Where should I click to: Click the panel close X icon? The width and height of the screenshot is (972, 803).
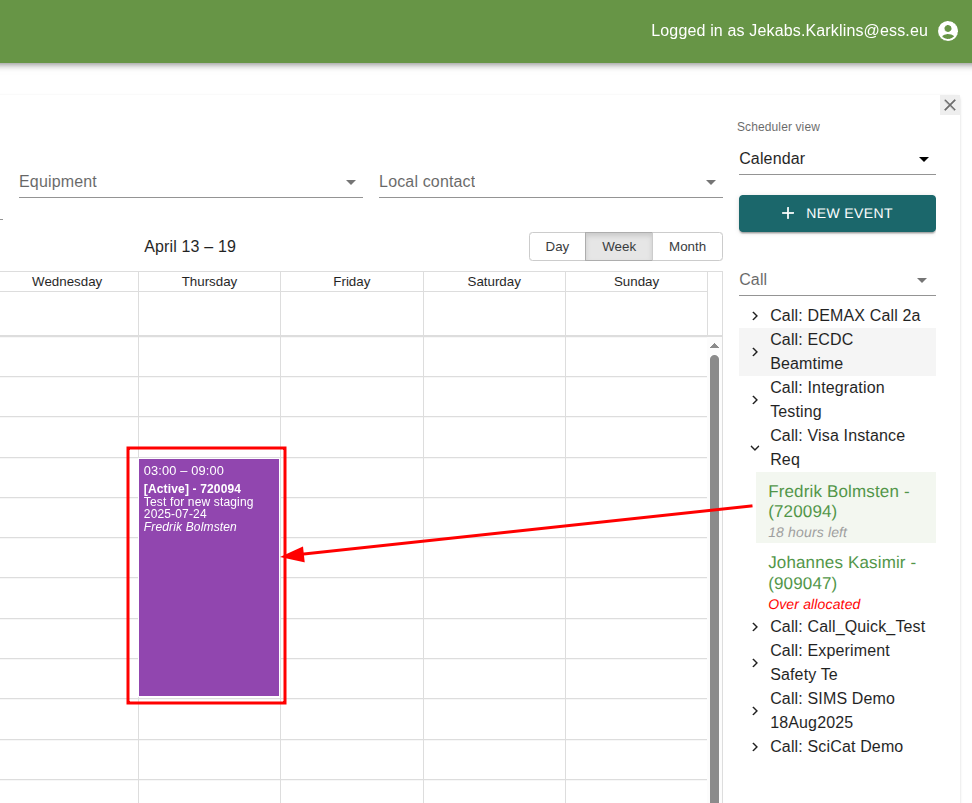pyautogui.click(x=949, y=104)
